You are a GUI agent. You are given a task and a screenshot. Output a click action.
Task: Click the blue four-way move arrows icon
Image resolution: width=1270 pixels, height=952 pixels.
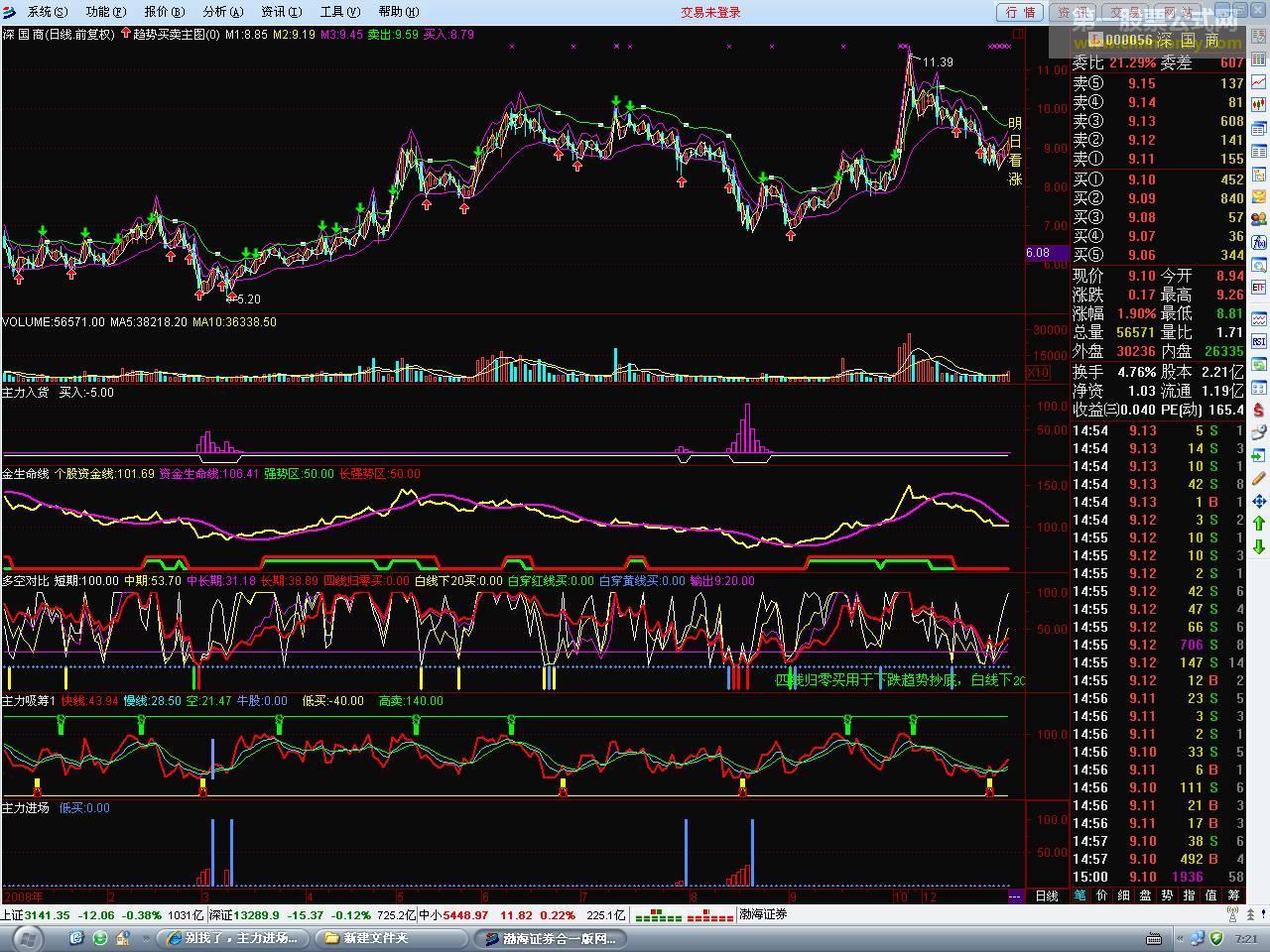click(1259, 501)
